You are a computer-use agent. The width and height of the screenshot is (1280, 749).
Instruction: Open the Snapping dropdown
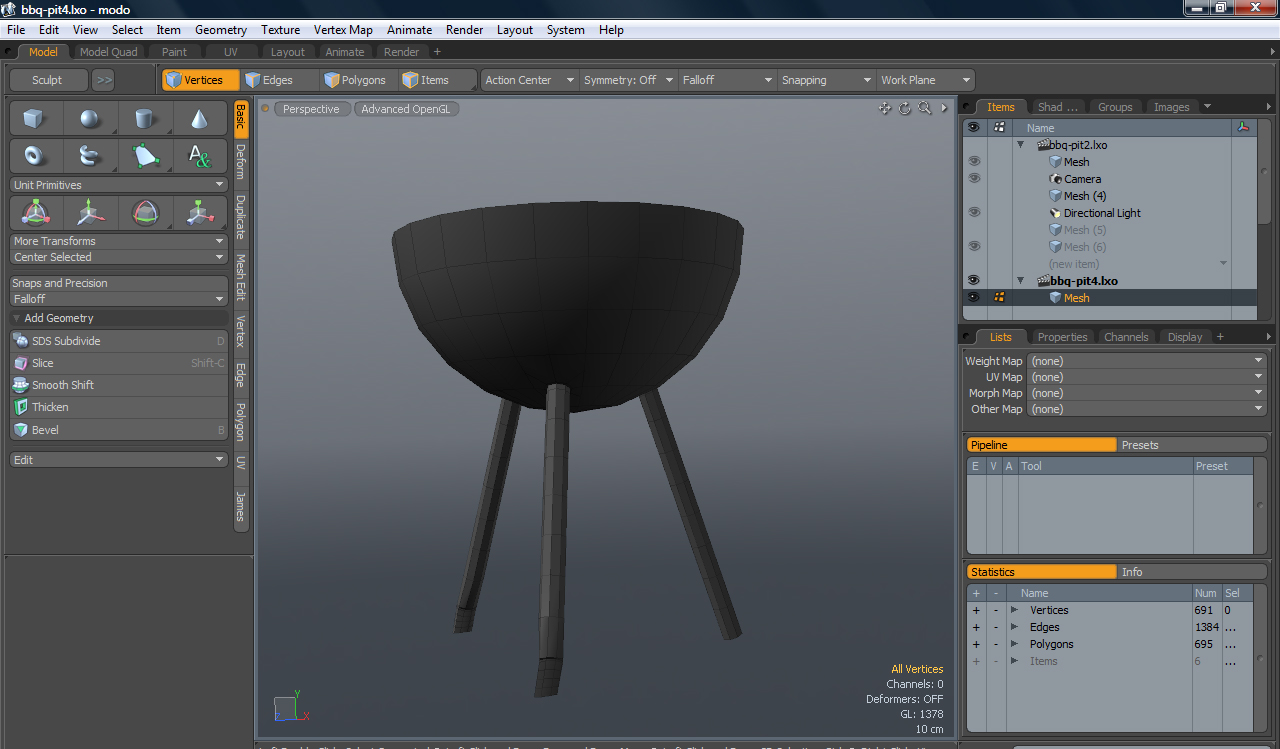[x=826, y=80]
